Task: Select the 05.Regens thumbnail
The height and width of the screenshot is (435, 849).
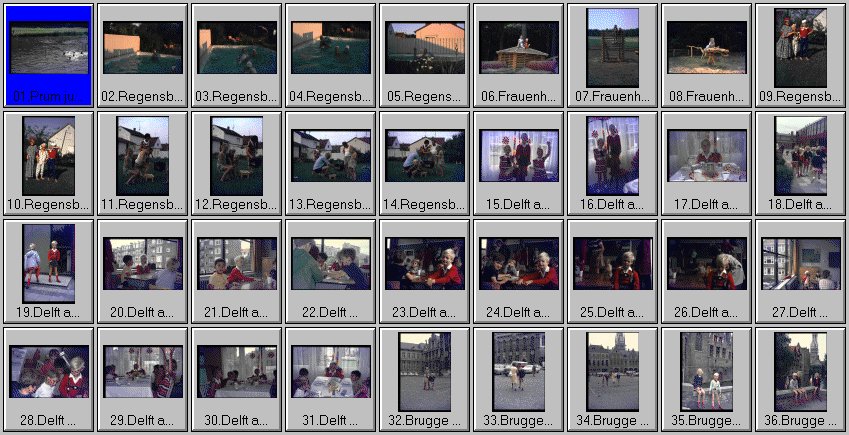Action: 425,48
